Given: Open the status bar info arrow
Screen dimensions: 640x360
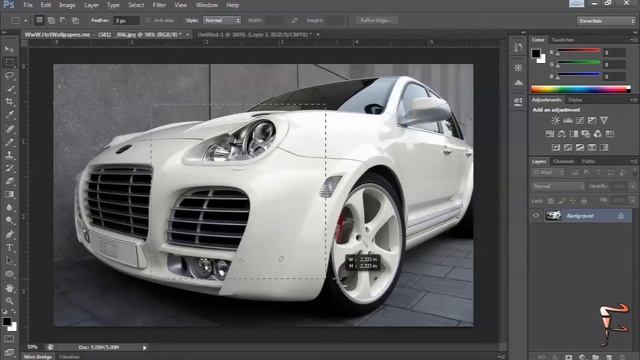Looking at the screenshot, I should point(145,347).
